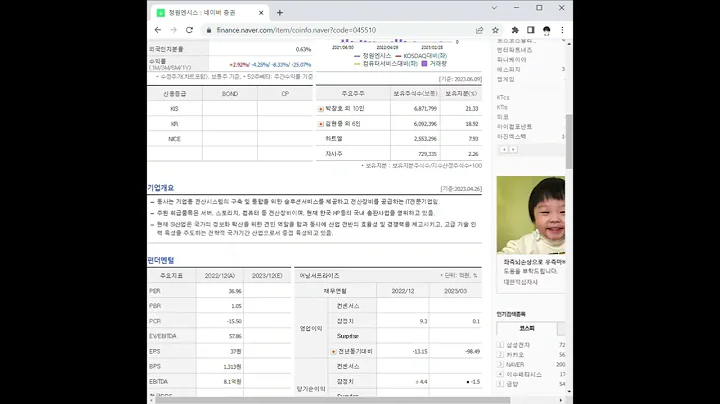720x404 pixels.
Task: Expand the 김현종 외 6인 shareholder row
Action: 321,124
